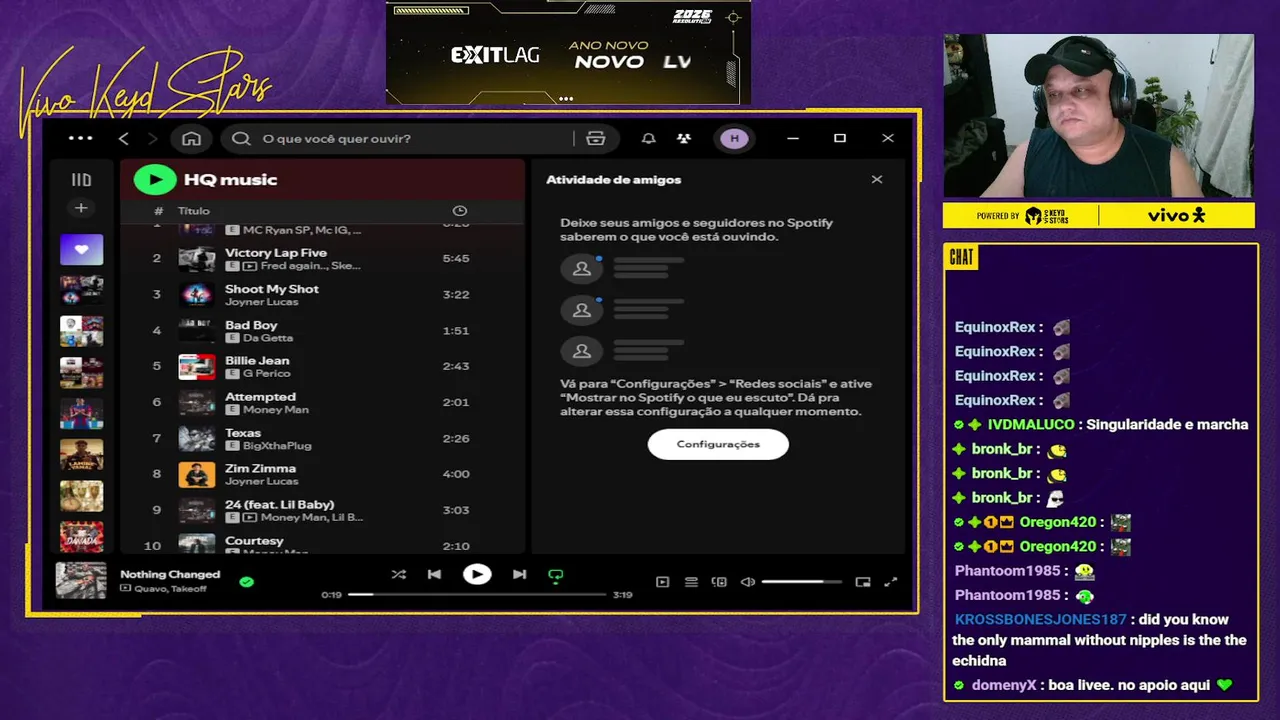Open connect to a device icon
Image resolution: width=1280 pixels, height=720 pixels.
[719, 582]
